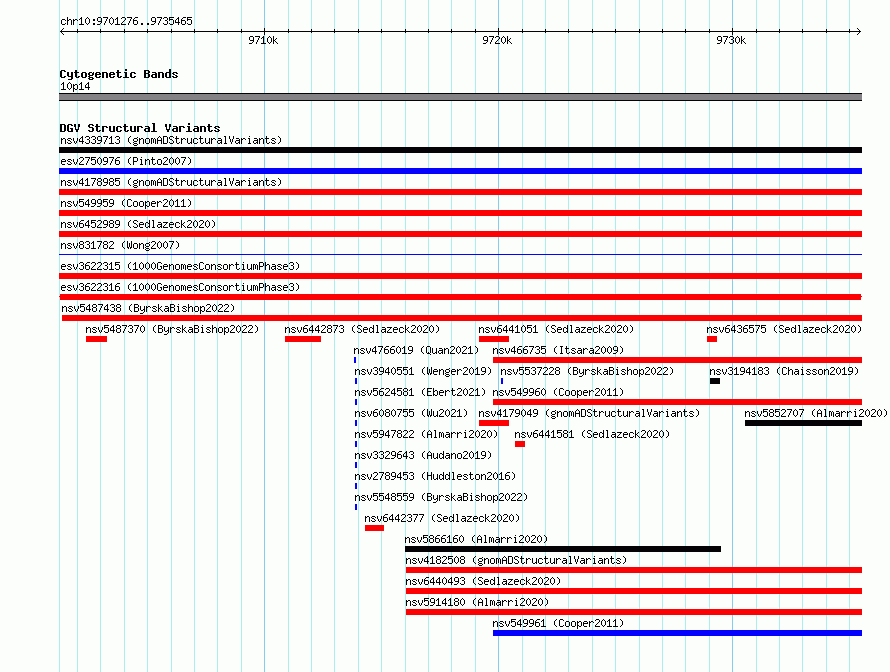Screen dimensions: 890x672
Task: Open the nsv6452989 Sedlazeck2020 variant label
Action: [138, 224]
